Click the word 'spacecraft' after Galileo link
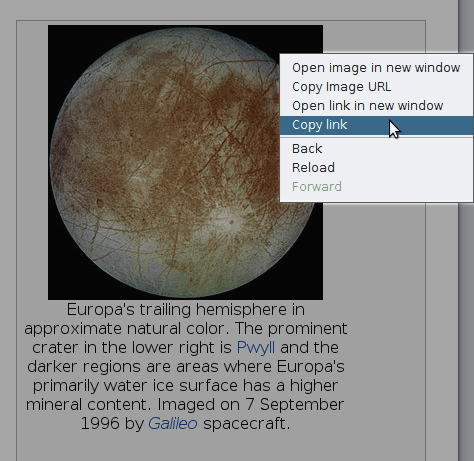Viewport: 474px width, 461px height. pyautogui.click(x=247, y=424)
